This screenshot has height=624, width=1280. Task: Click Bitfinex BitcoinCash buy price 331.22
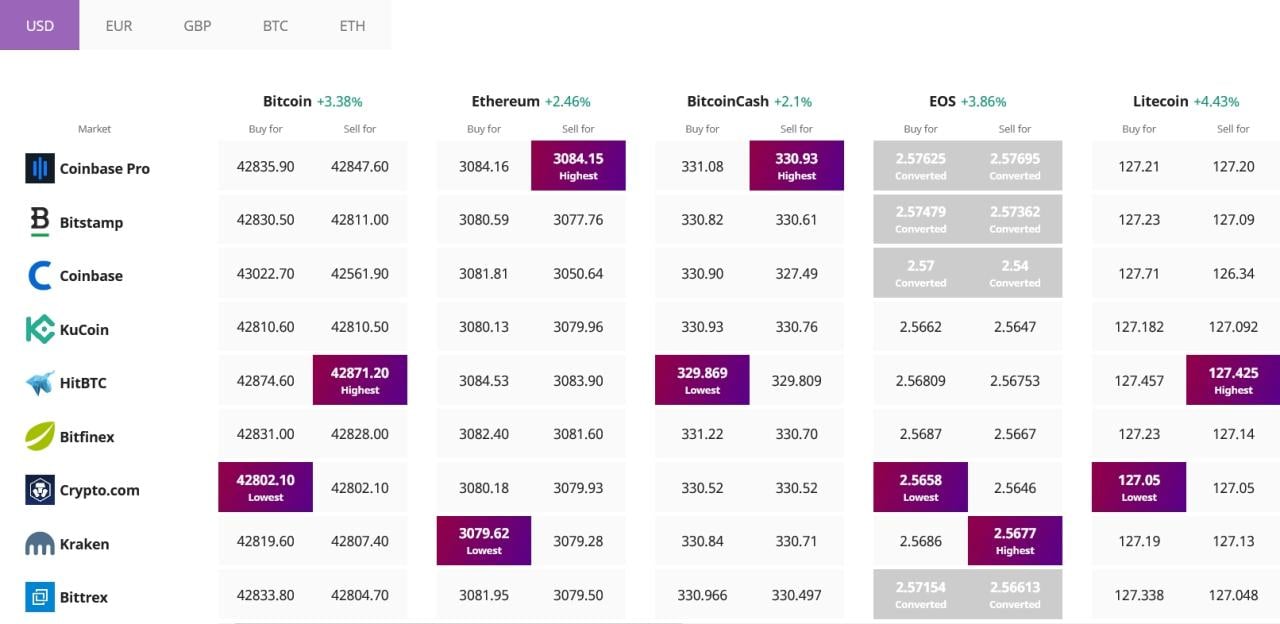point(702,434)
